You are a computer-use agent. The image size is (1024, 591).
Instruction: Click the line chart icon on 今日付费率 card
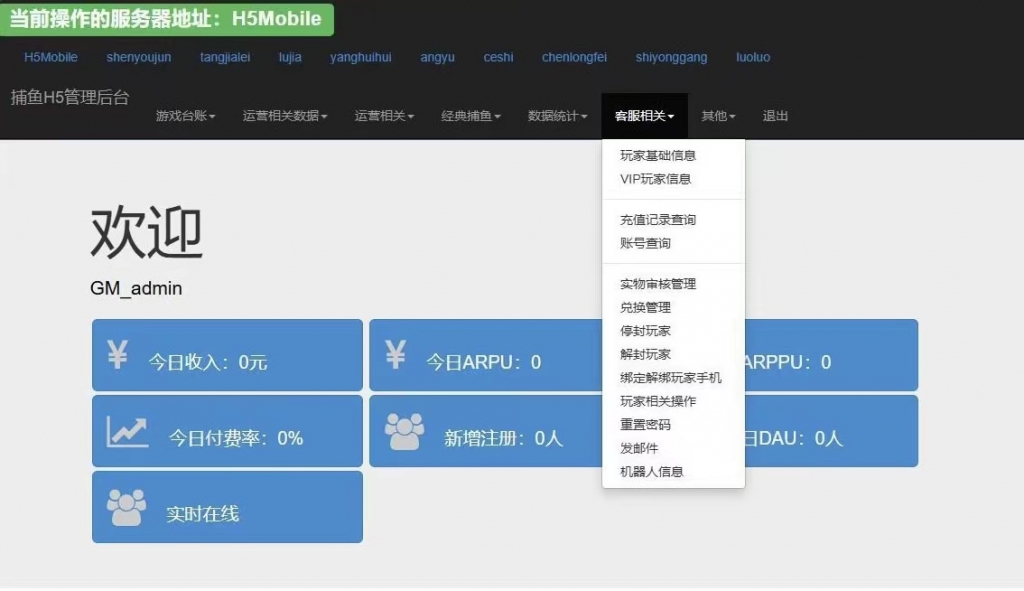(x=127, y=431)
